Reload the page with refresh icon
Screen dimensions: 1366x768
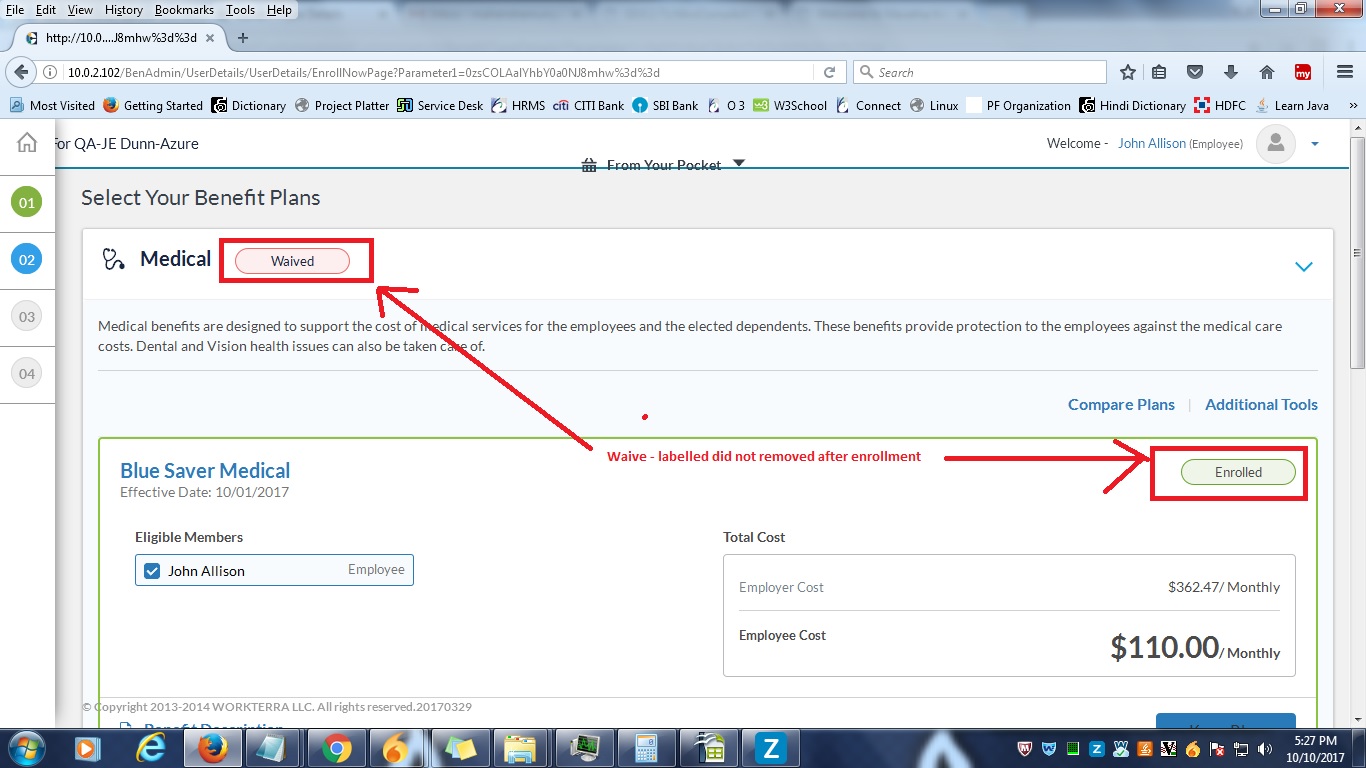(829, 72)
